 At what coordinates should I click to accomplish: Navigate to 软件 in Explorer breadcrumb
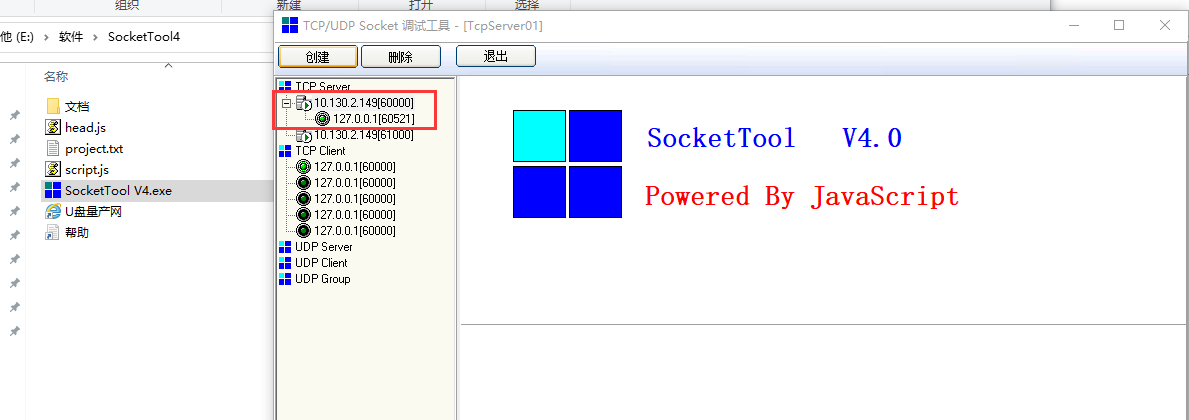(x=71, y=36)
